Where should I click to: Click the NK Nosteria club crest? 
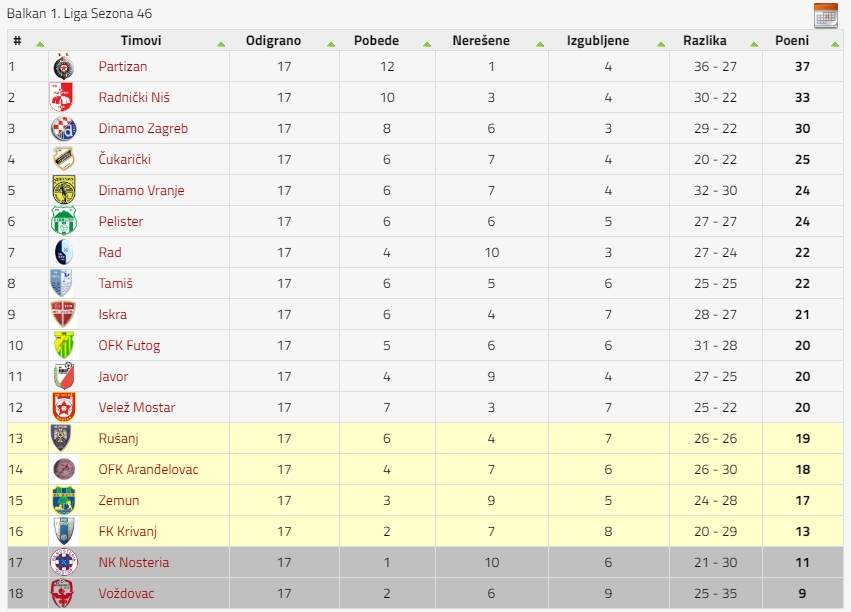(63, 562)
